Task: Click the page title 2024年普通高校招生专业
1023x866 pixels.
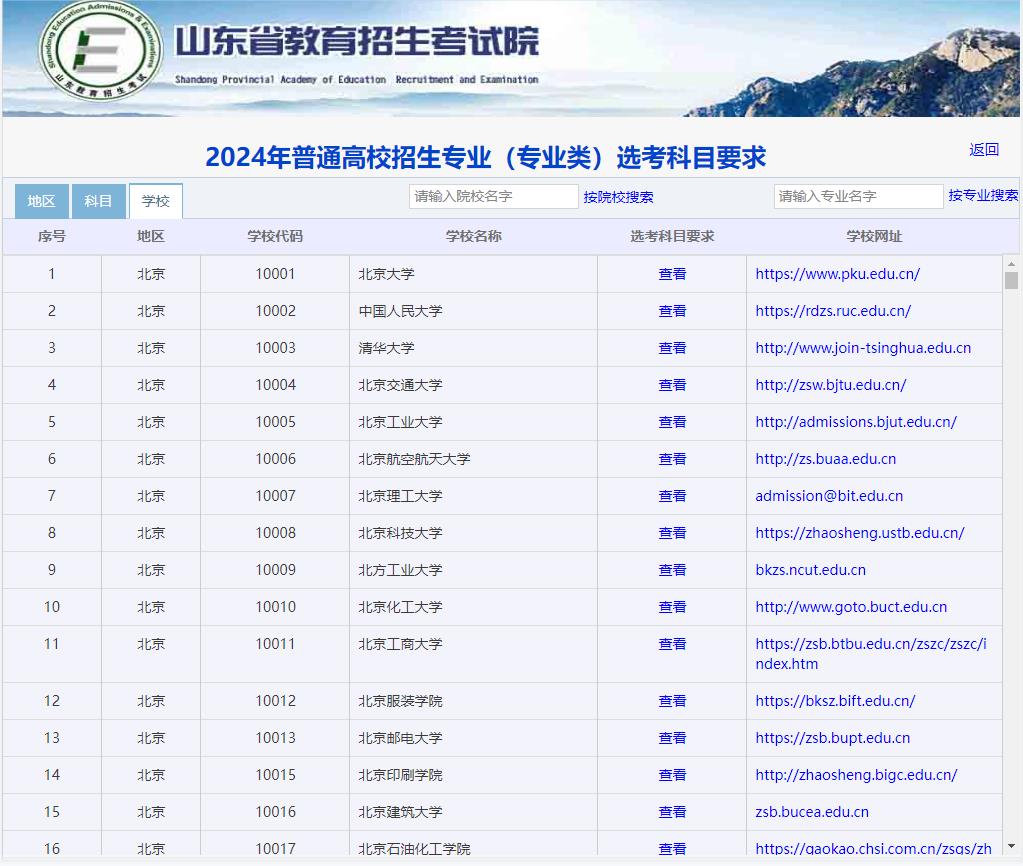Action: [x=485, y=157]
